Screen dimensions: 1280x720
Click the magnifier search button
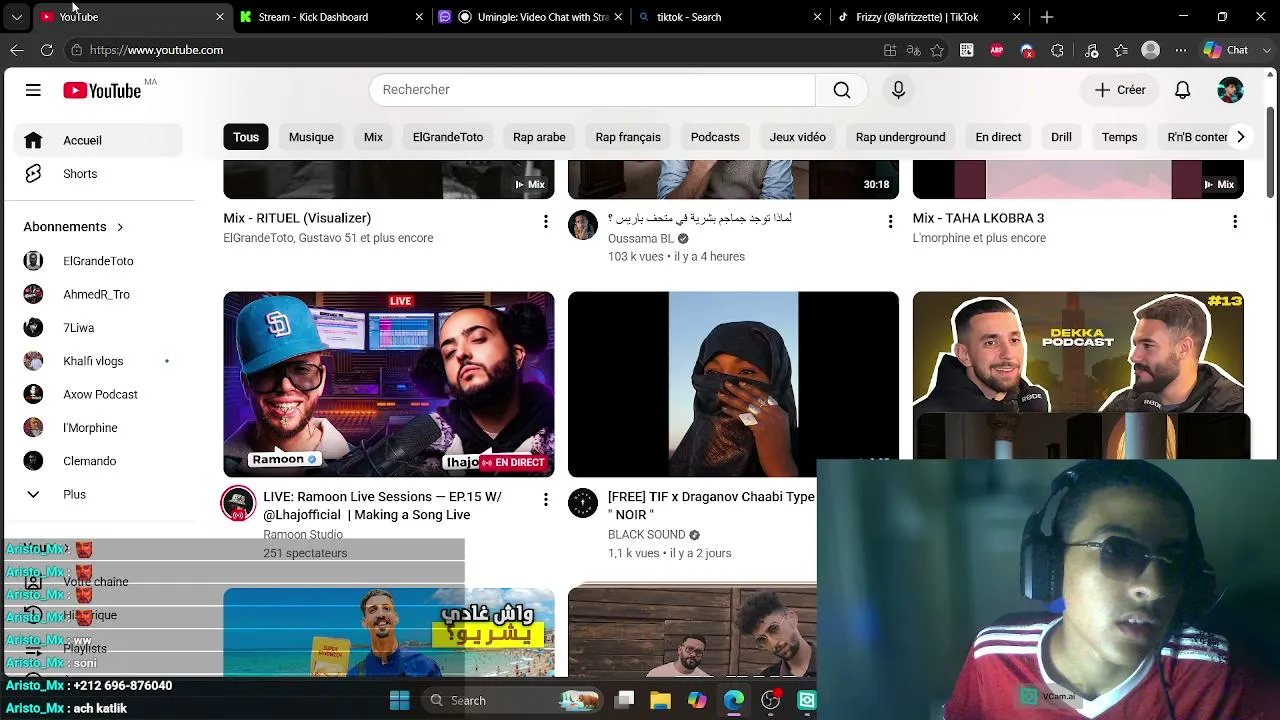click(842, 90)
